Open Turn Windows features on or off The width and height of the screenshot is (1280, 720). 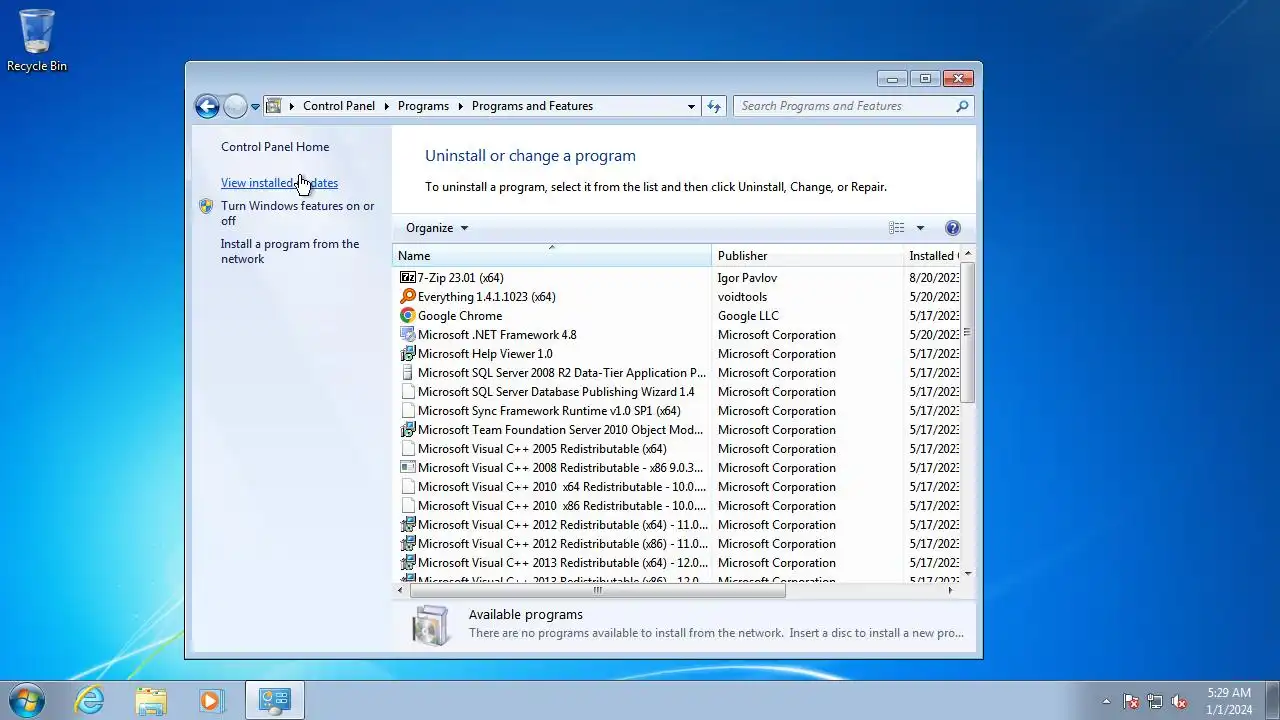coord(297,213)
